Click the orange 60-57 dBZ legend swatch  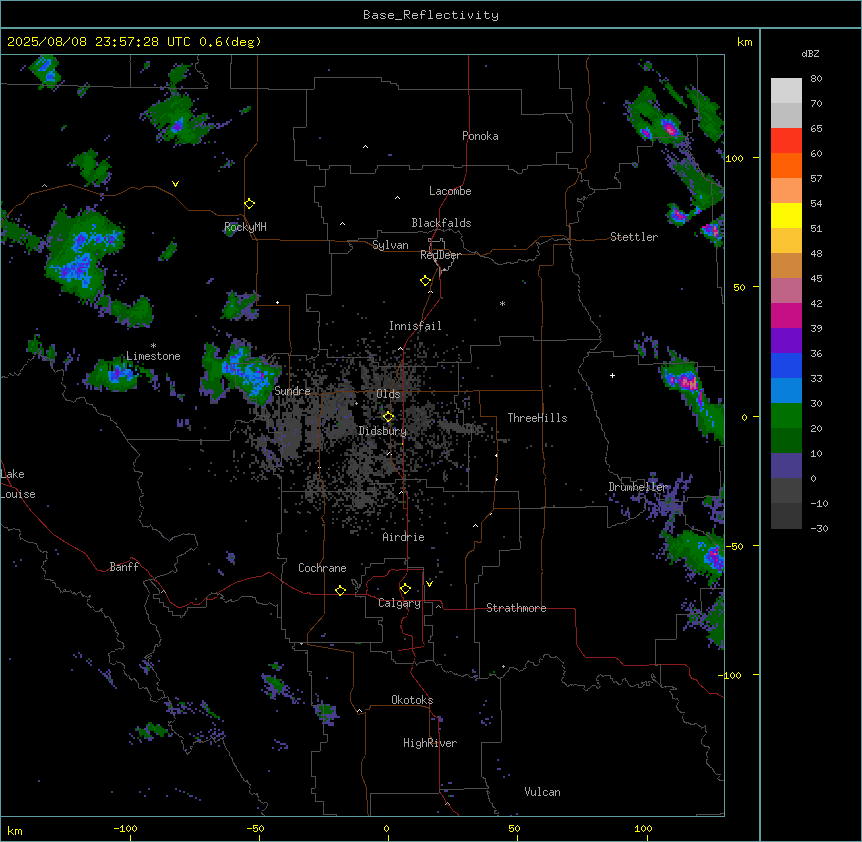click(786, 165)
